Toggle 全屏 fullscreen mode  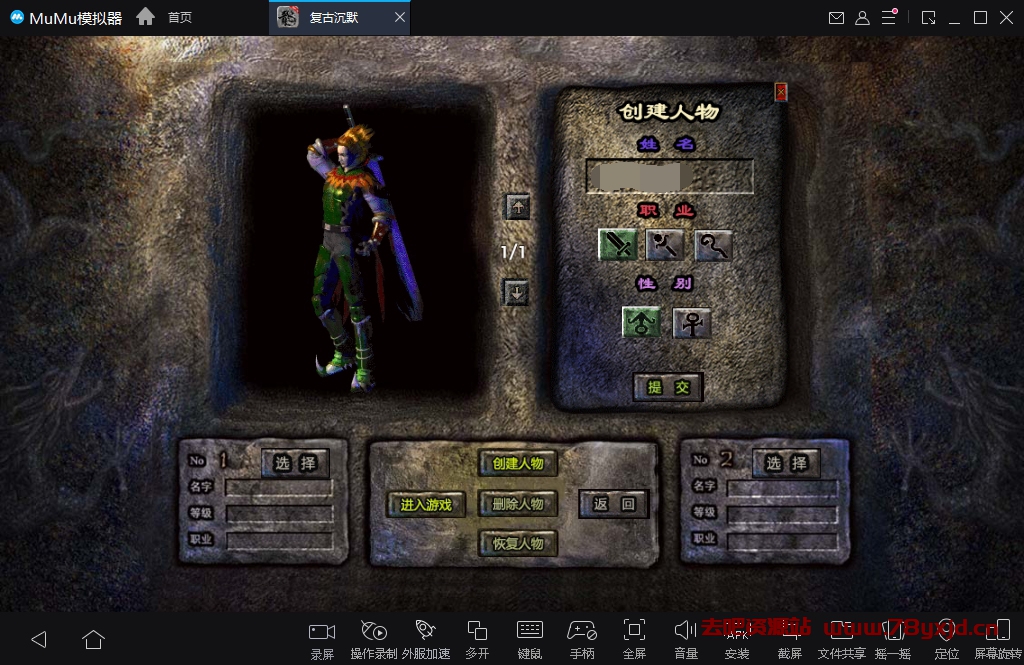click(634, 640)
